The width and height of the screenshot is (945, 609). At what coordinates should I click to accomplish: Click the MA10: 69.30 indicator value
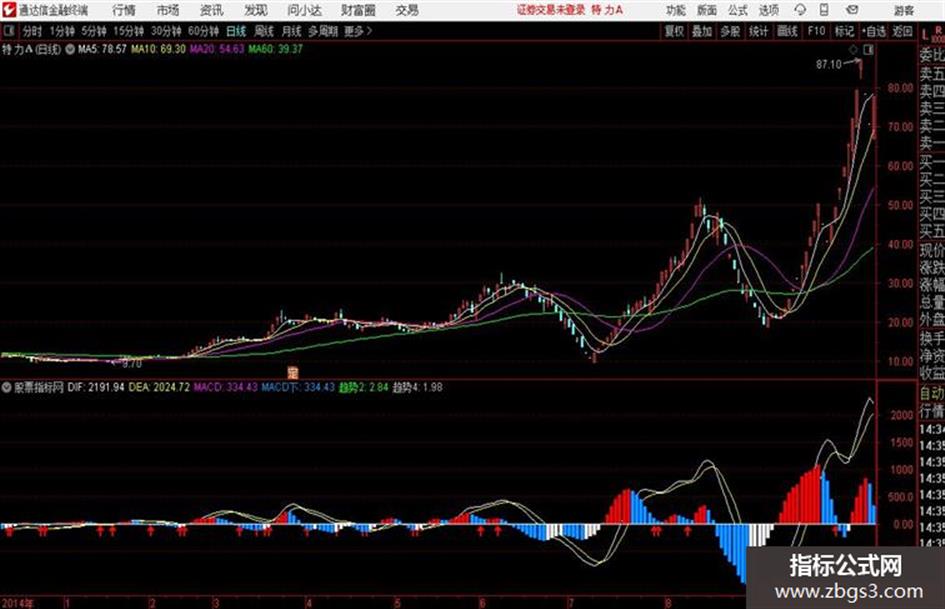tap(159, 49)
